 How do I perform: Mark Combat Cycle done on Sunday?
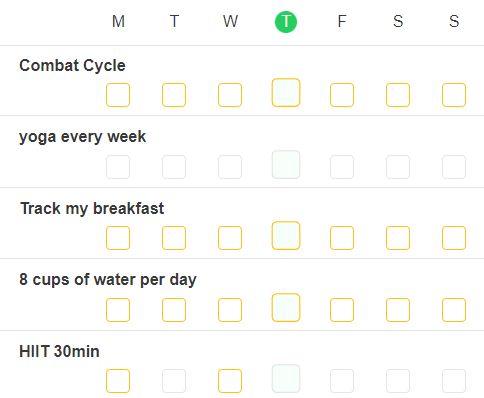[454, 95]
